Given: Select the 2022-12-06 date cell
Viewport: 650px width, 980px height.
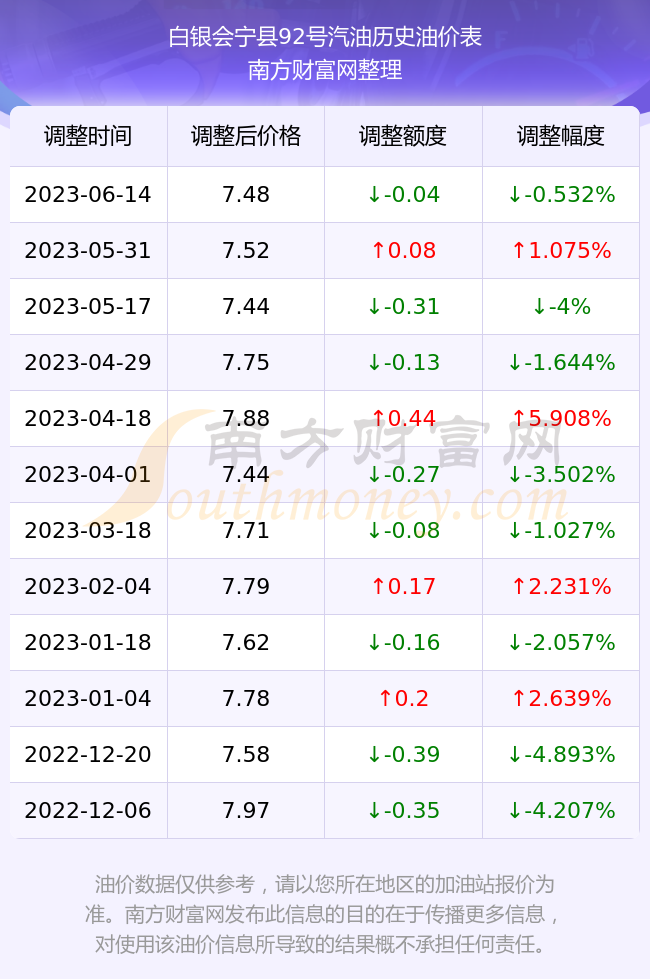Looking at the screenshot, I should [88, 811].
